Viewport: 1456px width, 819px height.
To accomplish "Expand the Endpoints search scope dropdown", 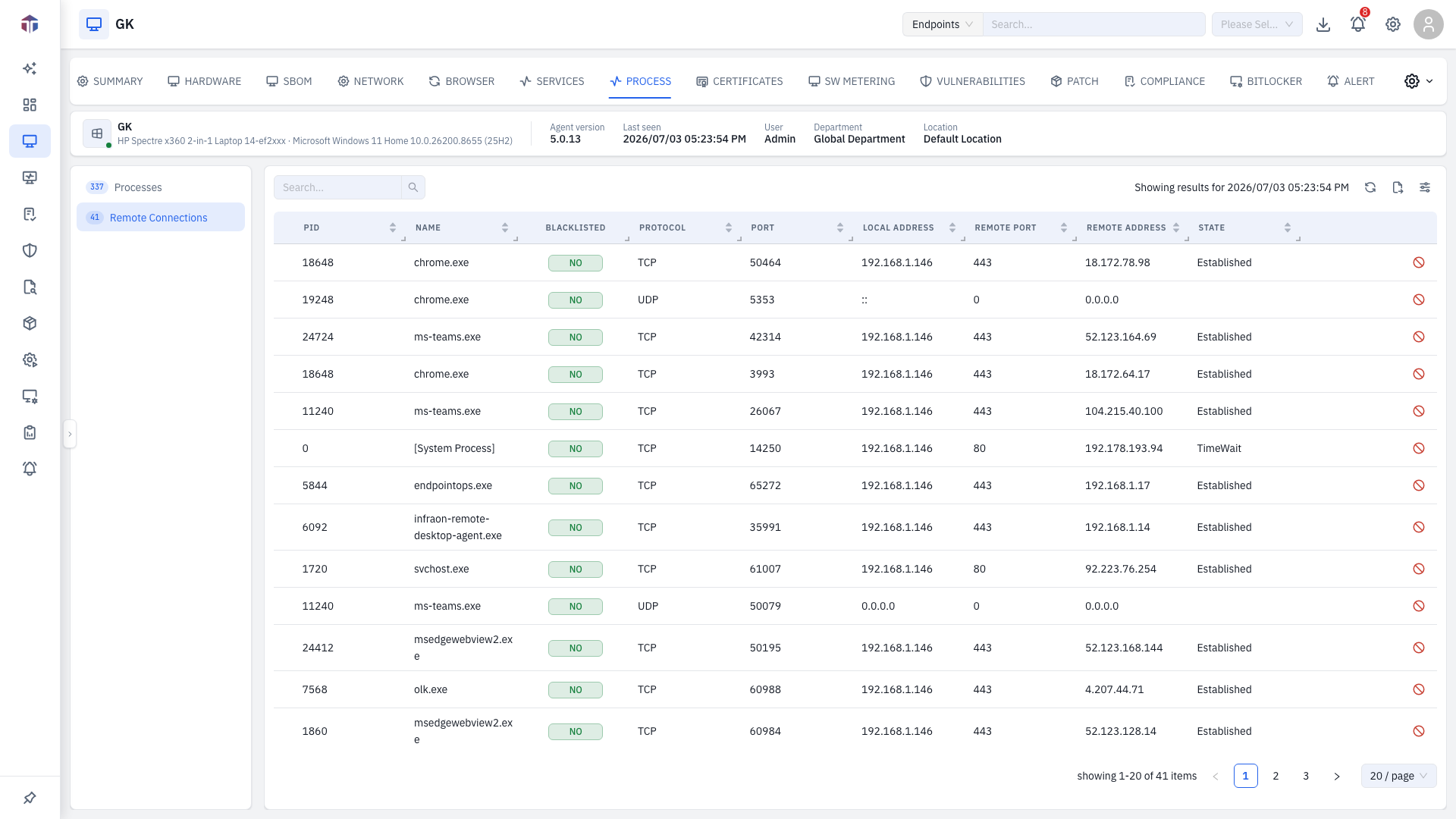I will [x=943, y=24].
